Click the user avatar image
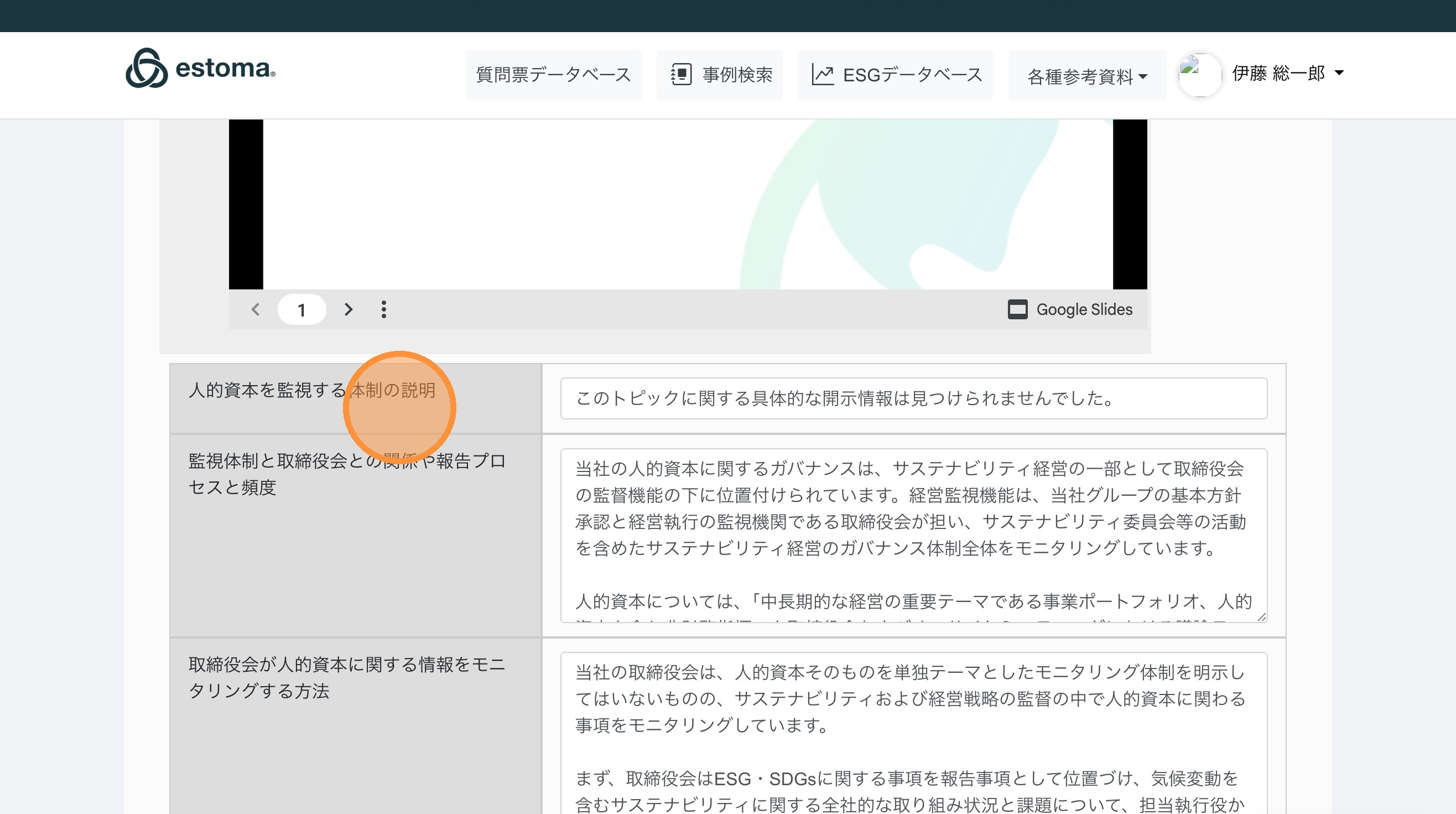 click(1199, 75)
